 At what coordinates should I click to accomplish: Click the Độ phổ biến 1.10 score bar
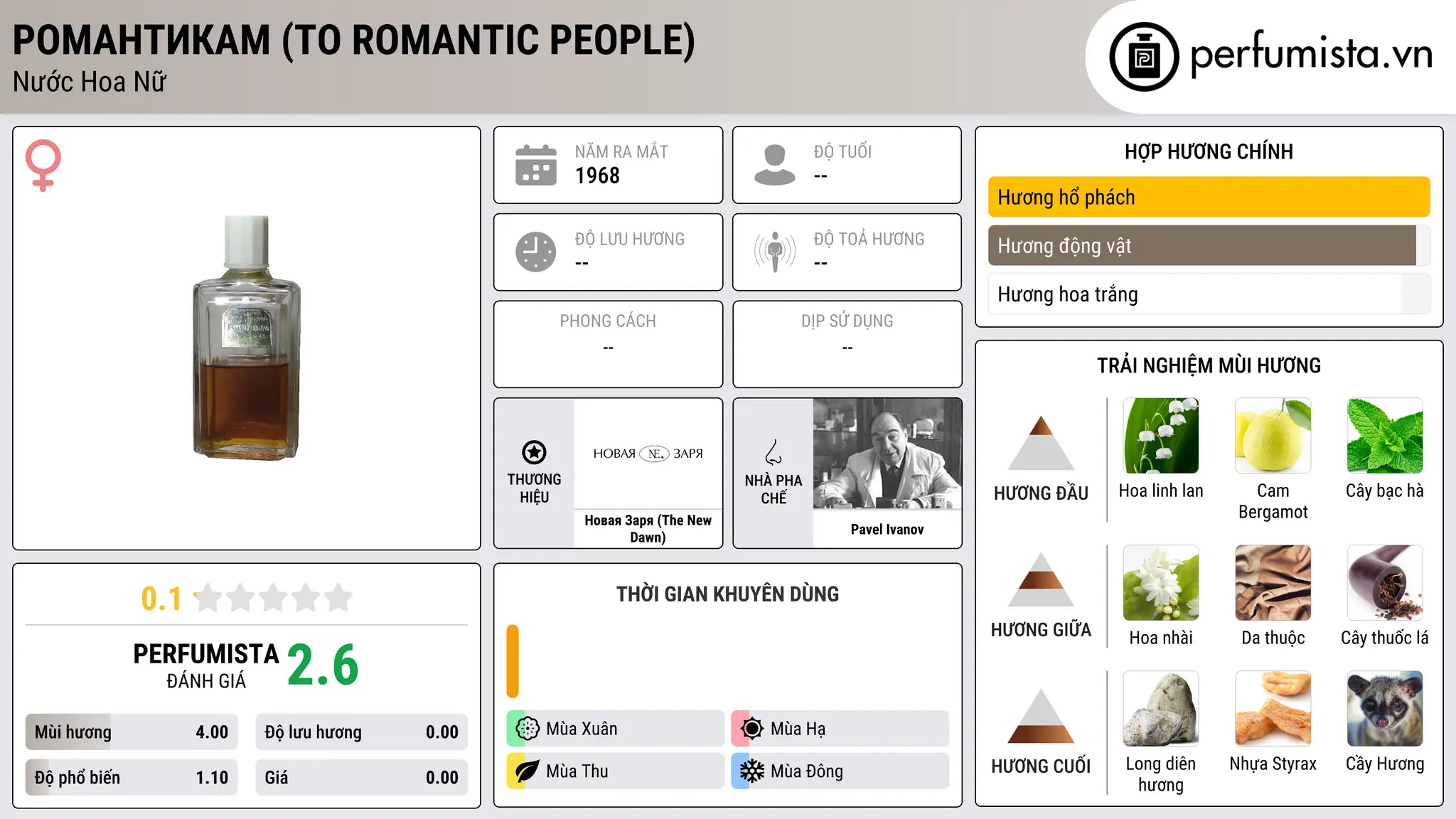pos(132,778)
